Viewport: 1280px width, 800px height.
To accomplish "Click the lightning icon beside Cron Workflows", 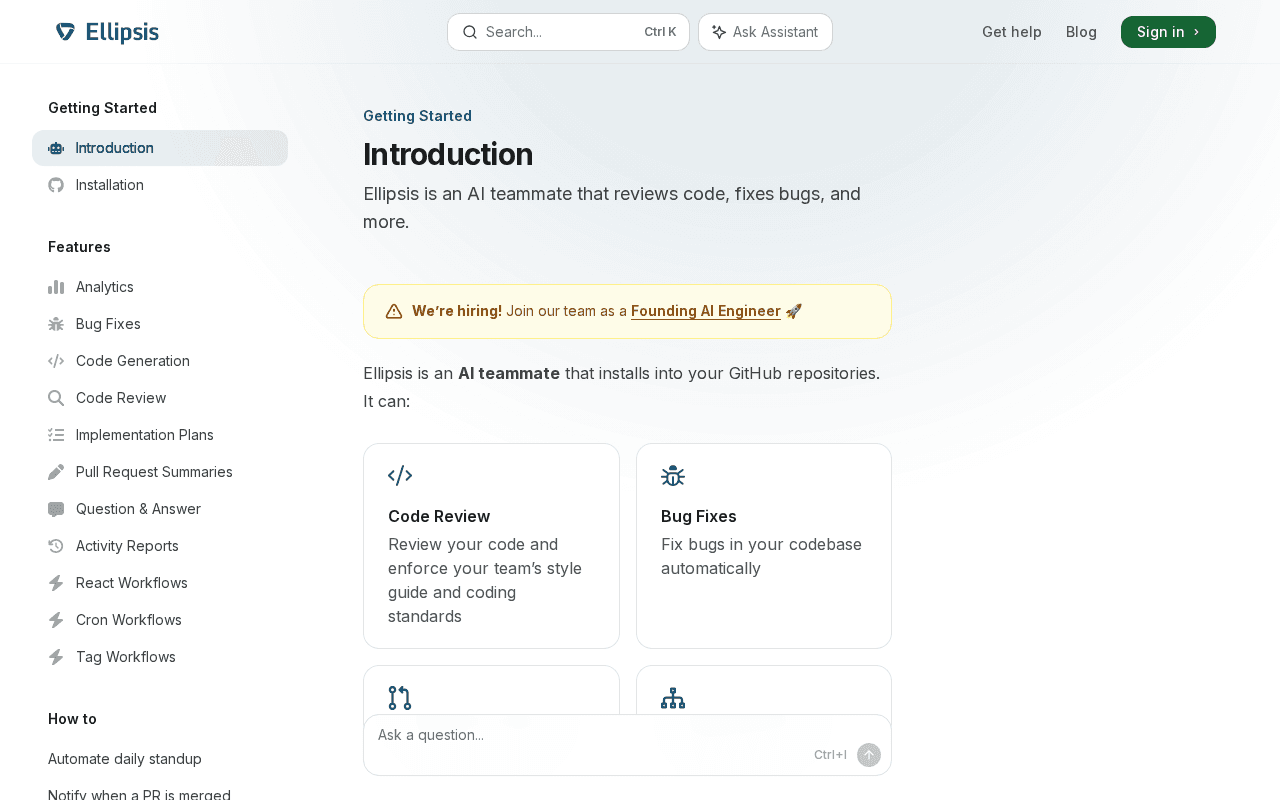I will click(56, 620).
